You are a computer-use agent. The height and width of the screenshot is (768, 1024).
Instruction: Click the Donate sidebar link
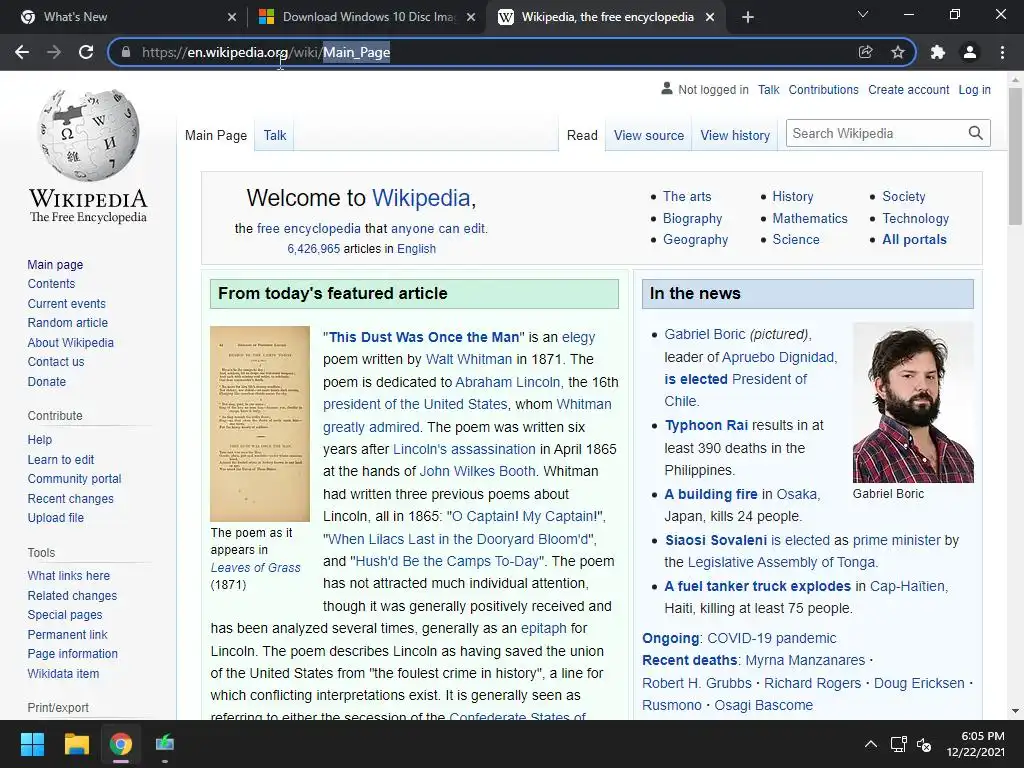(x=46, y=381)
